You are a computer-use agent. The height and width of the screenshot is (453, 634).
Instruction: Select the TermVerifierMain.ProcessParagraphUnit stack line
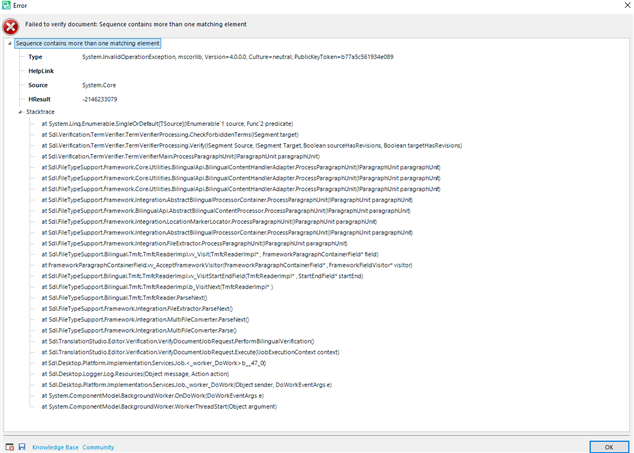180,157
